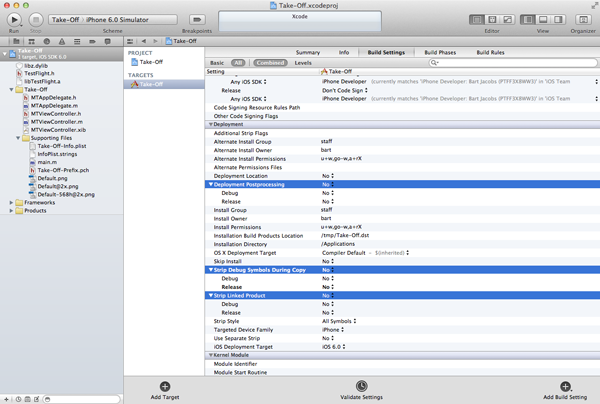600x404 pixels.
Task: Show the Symbol navigator
Action: tap(31, 41)
